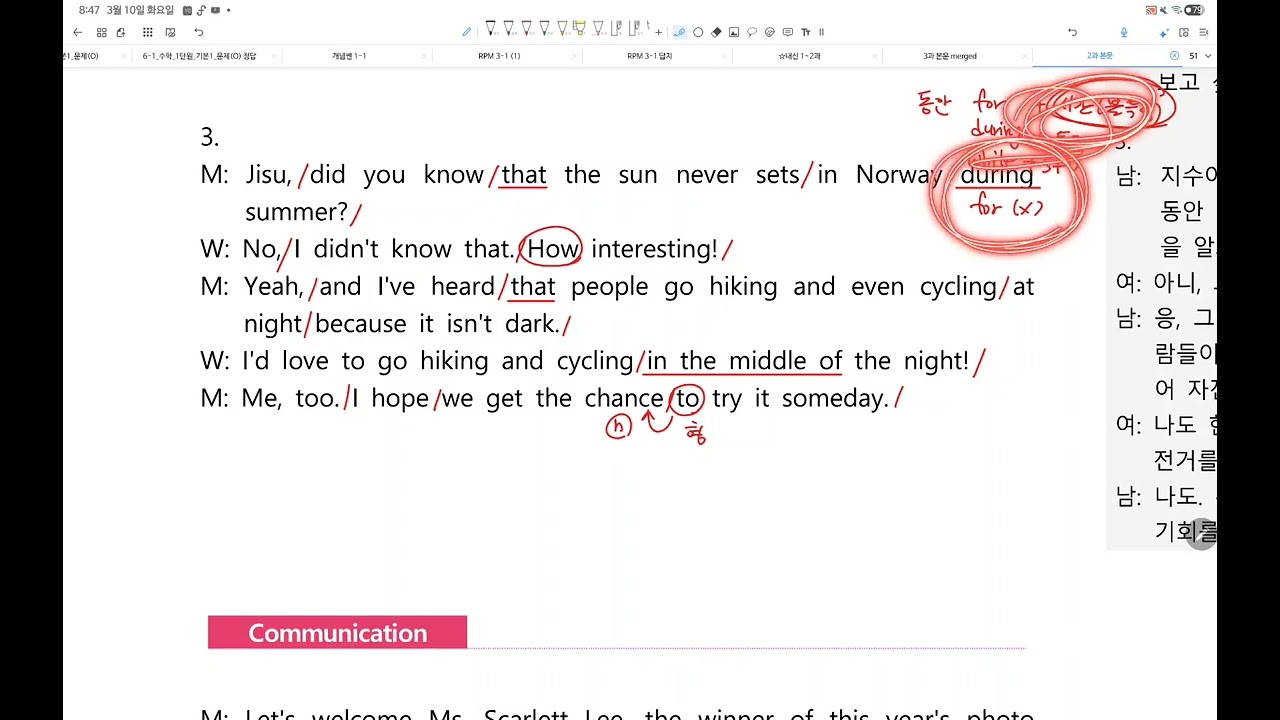
Task: Tap the right-side undo arrow
Action: click(x=1072, y=32)
